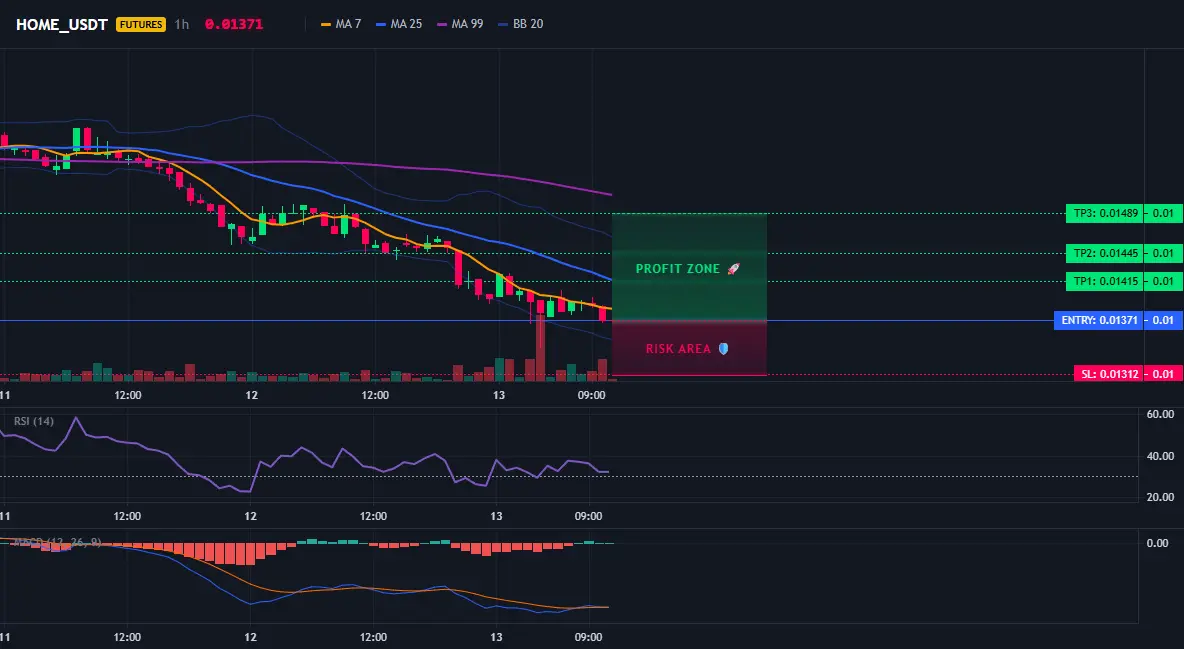Click the red risk area box
Viewport: 1184px width, 649px height.
point(689,348)
